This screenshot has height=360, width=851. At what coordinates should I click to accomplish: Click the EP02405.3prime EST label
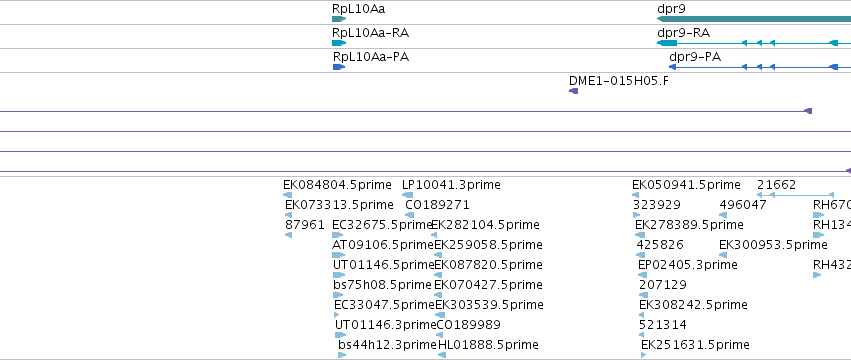[688, 265]
